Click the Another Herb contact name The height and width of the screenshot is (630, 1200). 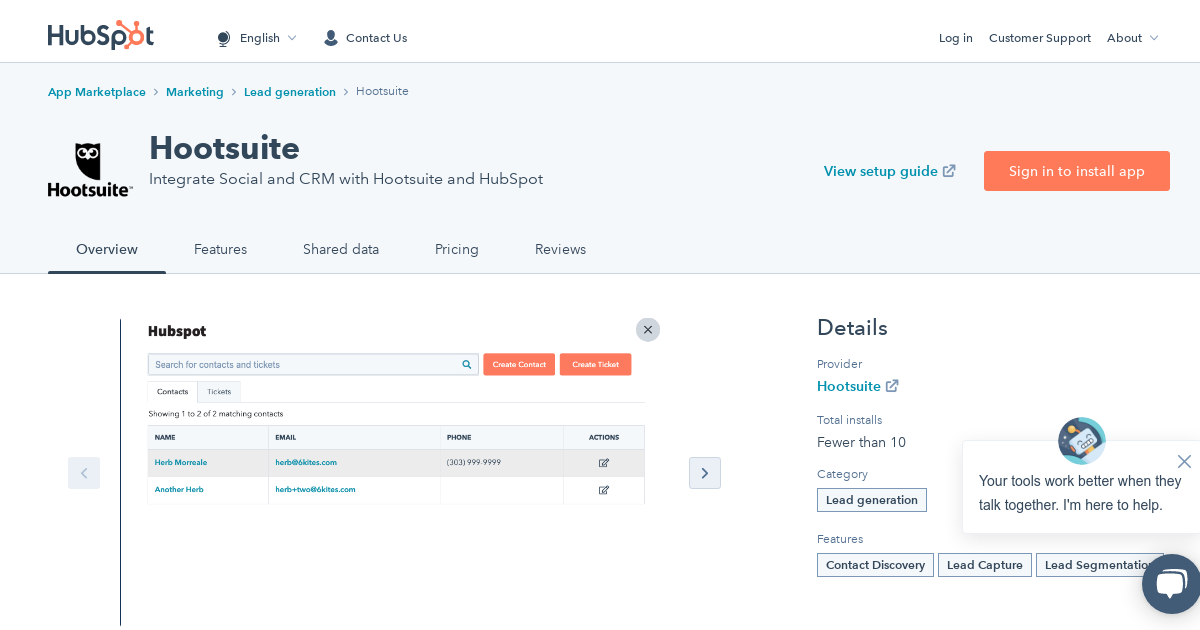point(179,490)
